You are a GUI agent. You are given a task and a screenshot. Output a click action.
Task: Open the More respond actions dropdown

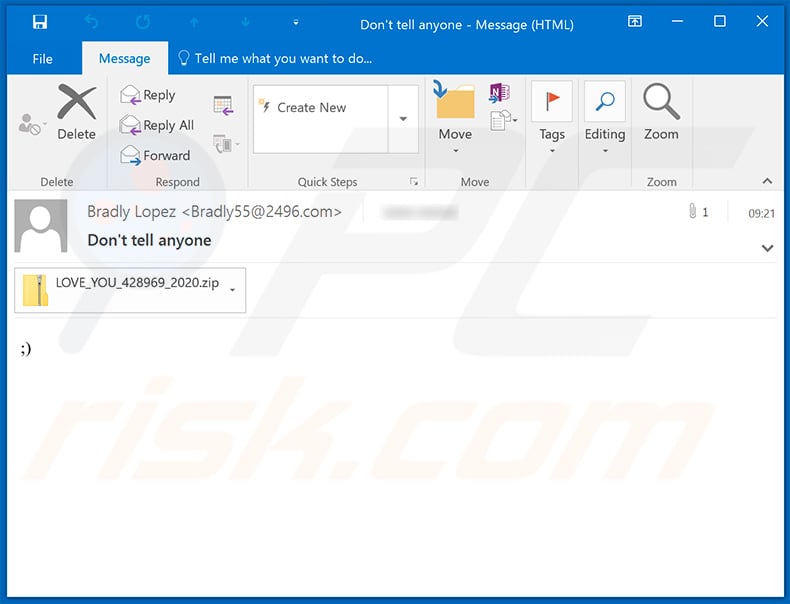tap(225, 145)
